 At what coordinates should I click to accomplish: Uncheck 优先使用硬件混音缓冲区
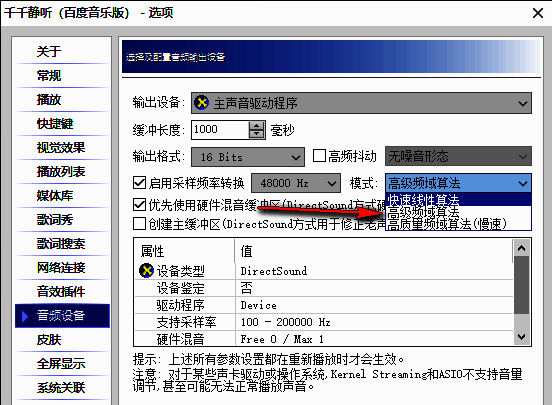[x=139, y=205]
